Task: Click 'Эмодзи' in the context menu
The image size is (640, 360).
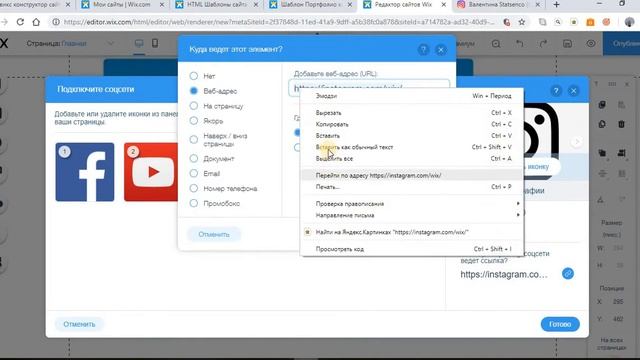Action: pos(411,96)
